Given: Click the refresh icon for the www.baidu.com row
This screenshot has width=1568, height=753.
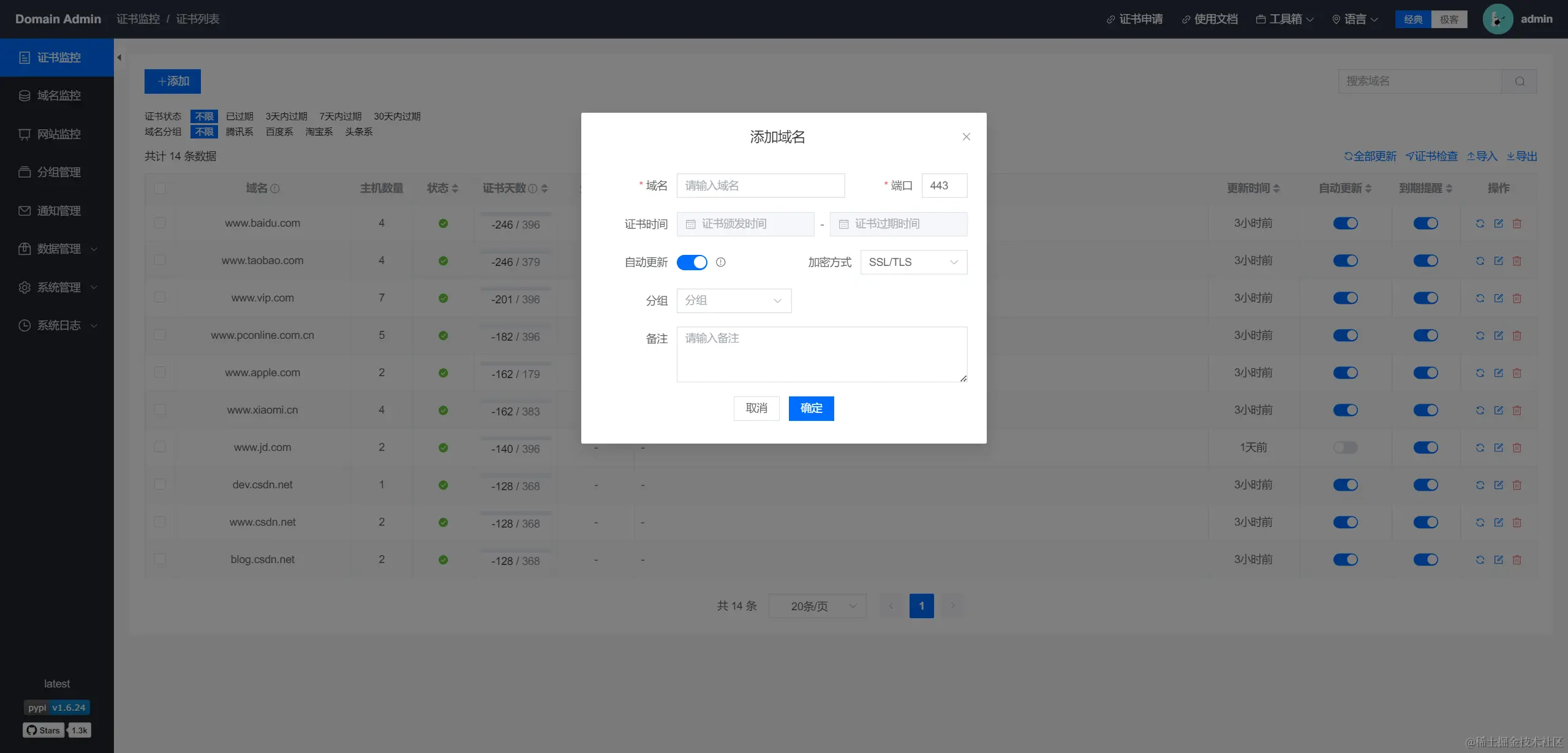Looking at the screenshot, I should (1480, 224).
